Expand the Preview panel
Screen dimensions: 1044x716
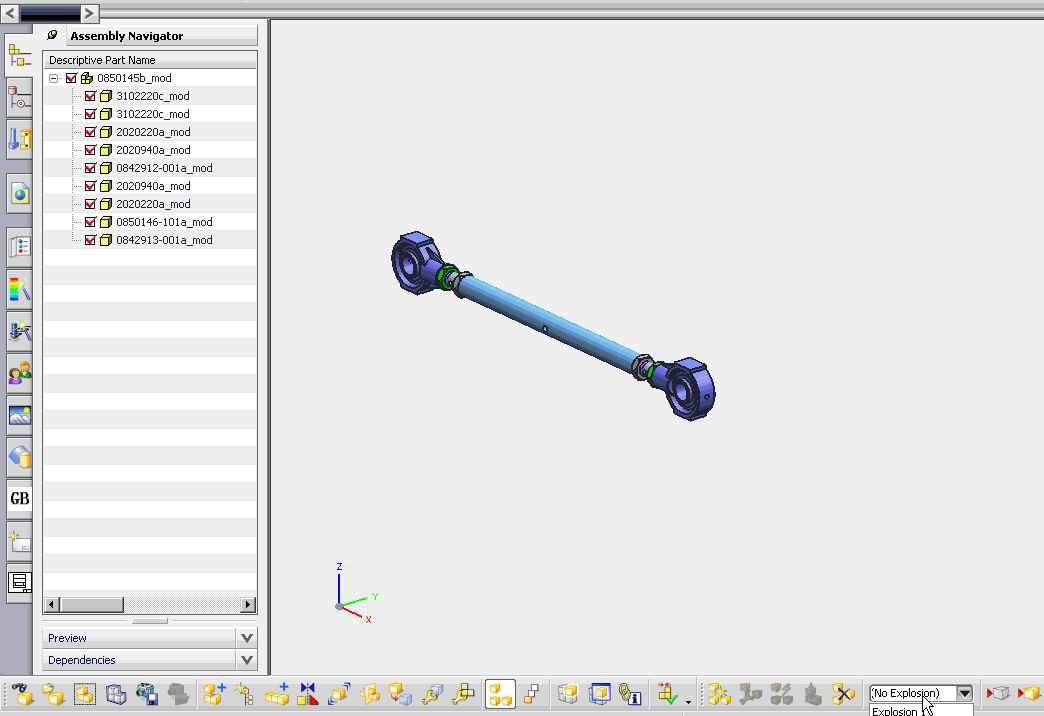click(x=246, y=638)
